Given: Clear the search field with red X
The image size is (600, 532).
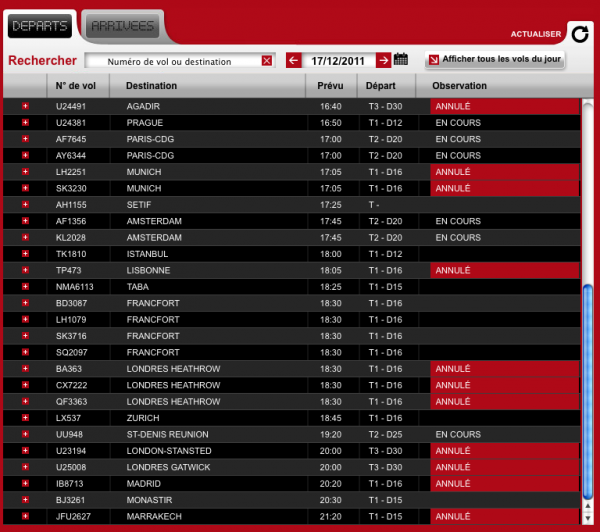Looking at the screenshot, I should (x=267, y=61).
